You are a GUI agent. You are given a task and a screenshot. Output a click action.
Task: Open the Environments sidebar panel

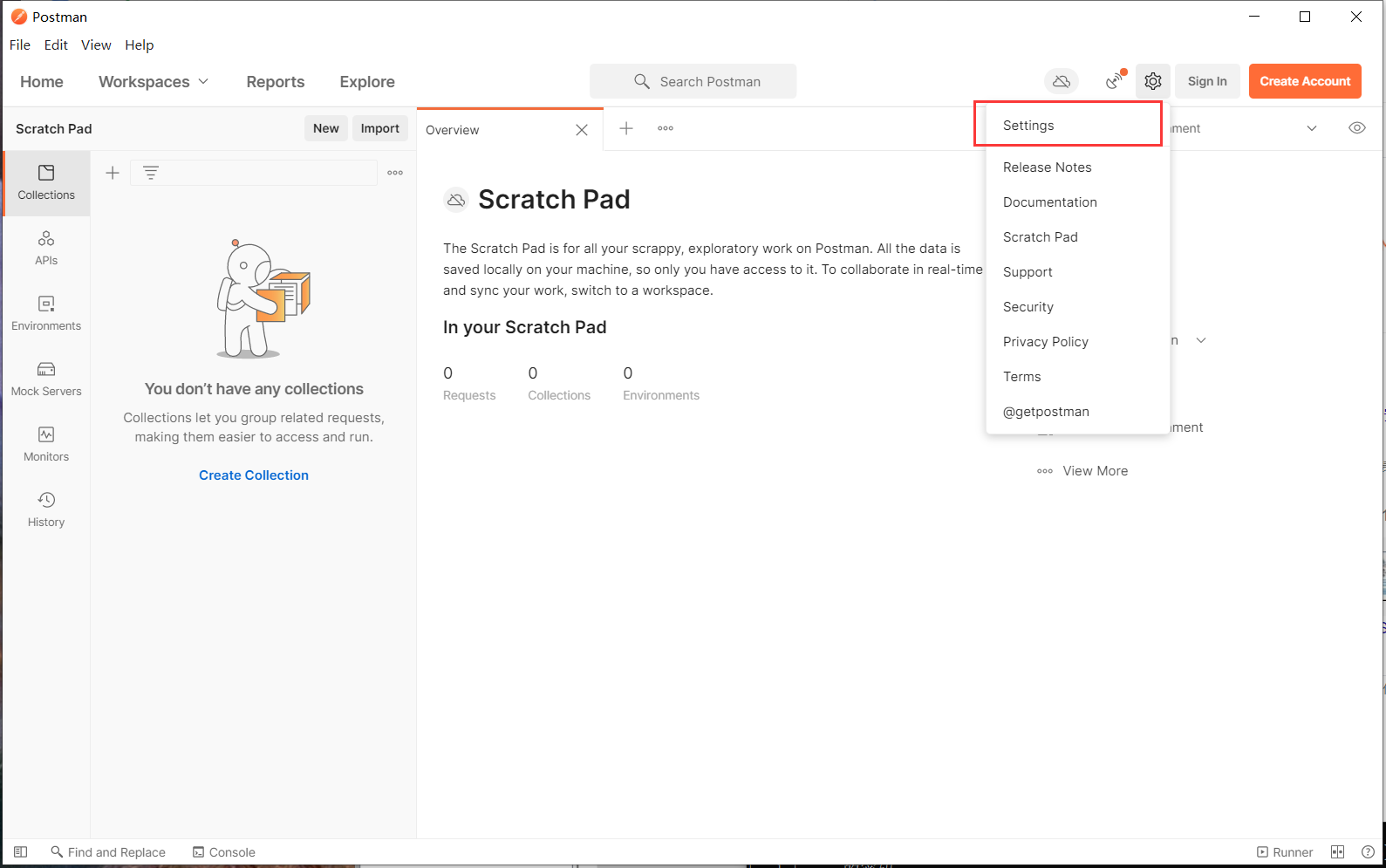click(46, 314)
